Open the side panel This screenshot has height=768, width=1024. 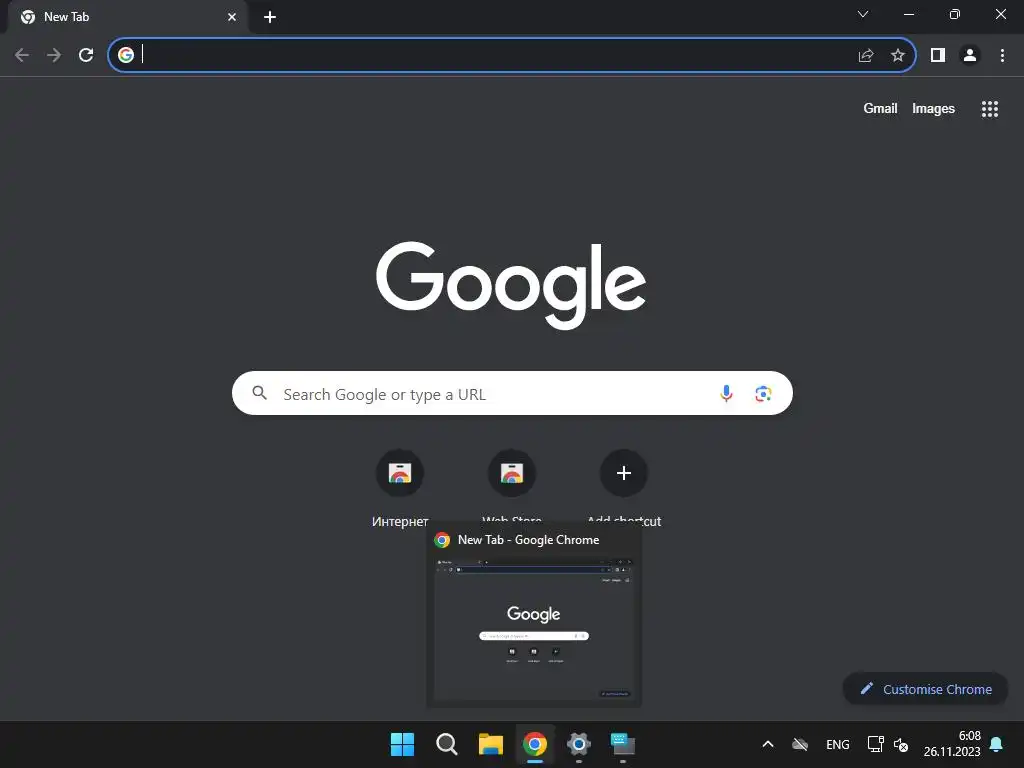coord(938,55)
